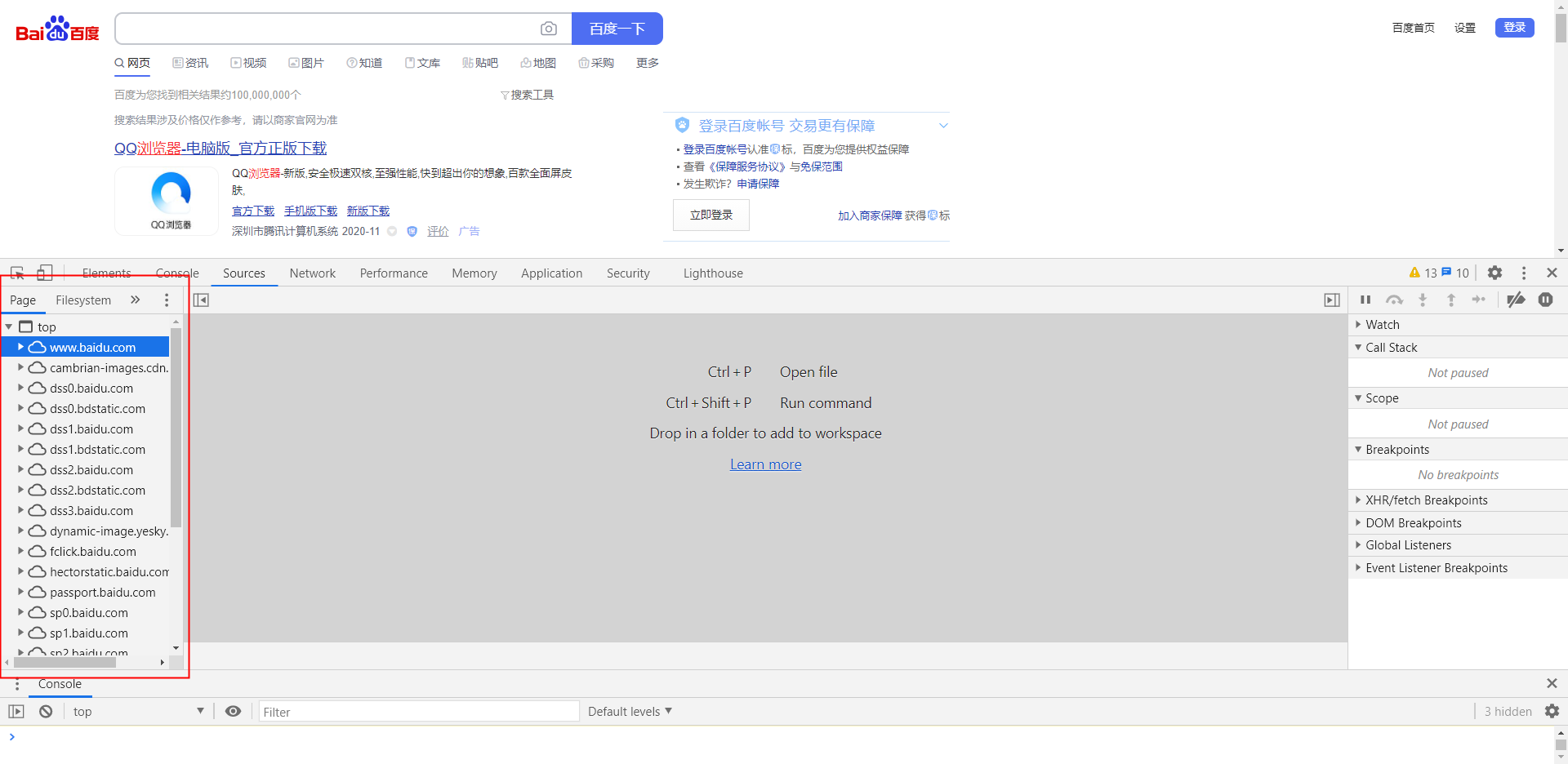The height and width of the screenshot is (764, 1568).
Task: Hide the debugger sidebar icon
Action: (1332, 300)
